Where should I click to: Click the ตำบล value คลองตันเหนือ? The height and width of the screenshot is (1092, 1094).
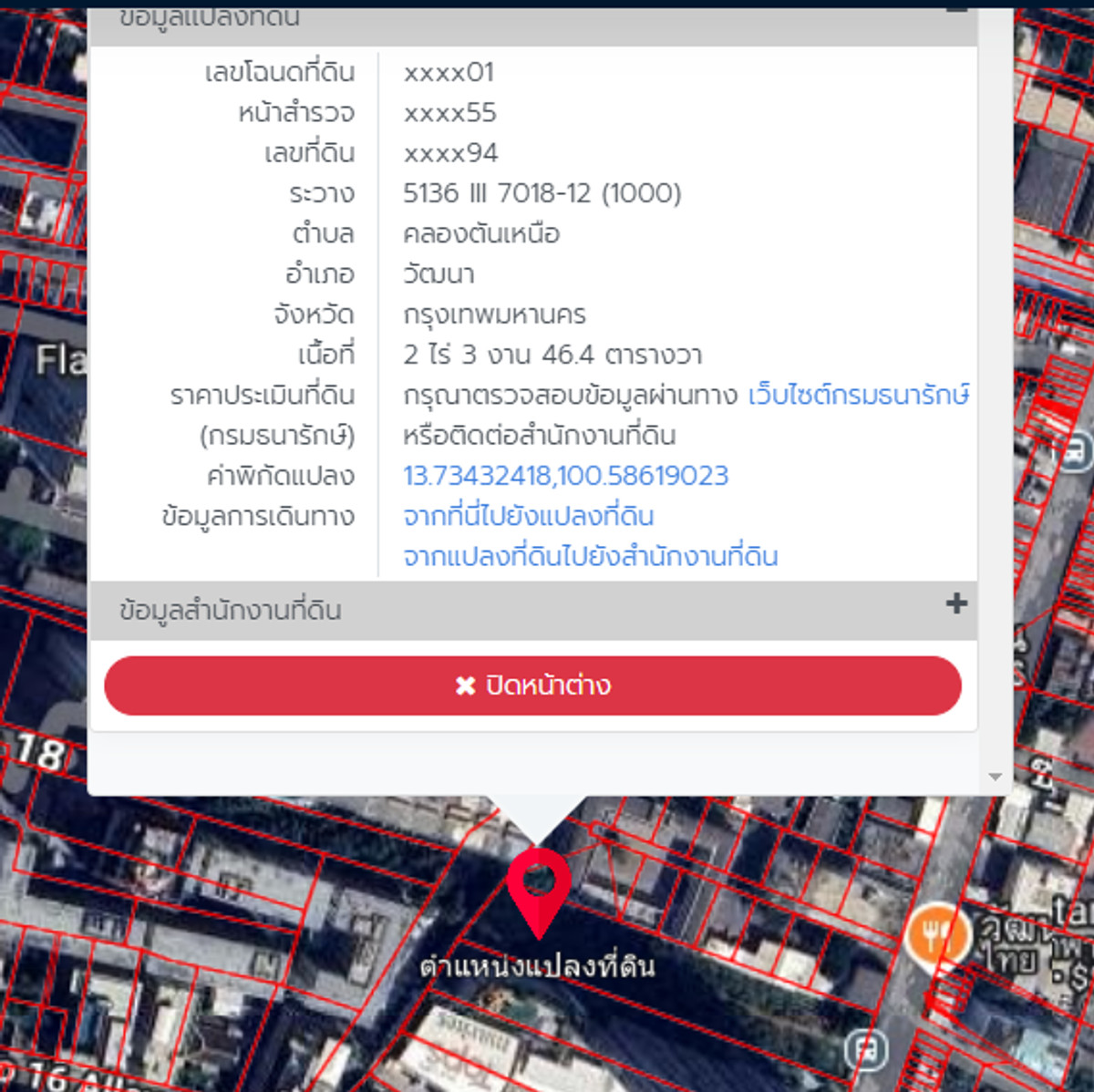481,233
